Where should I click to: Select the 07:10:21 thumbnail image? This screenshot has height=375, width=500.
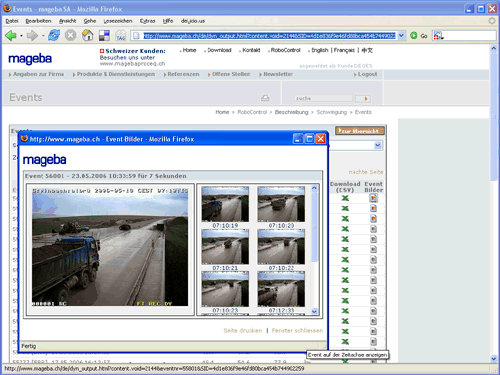(225, 247)
